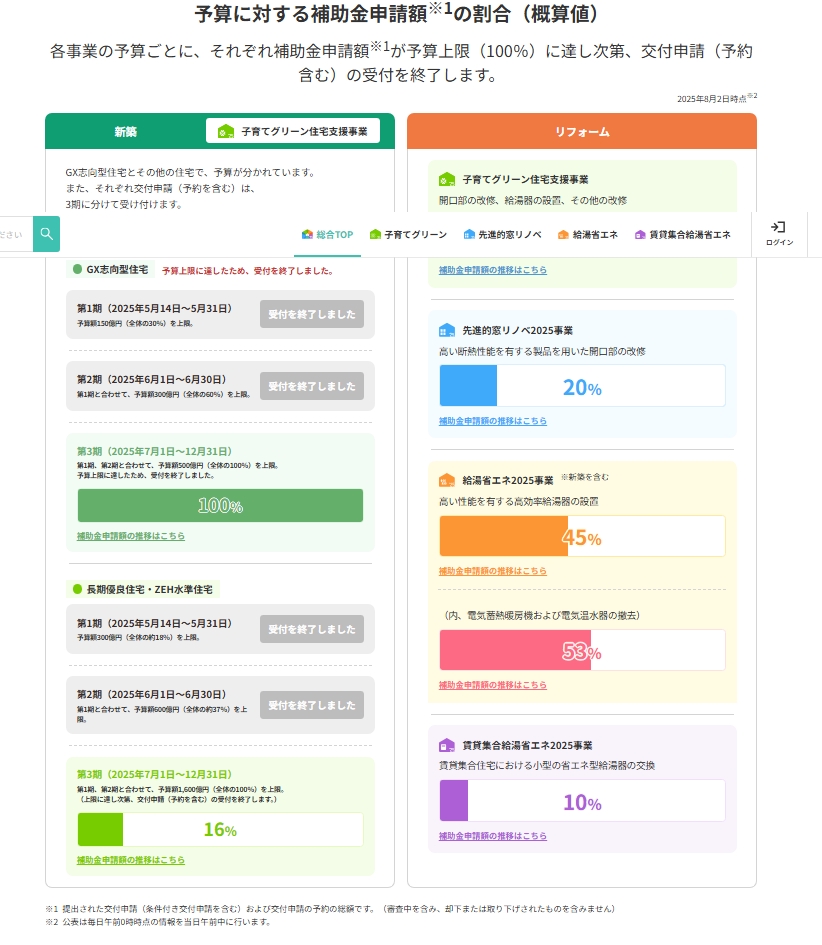Open 補助金申請額の推移 link under the 20% bar
The width and height of the screenshot is (822, 945).
click(493, 421)
